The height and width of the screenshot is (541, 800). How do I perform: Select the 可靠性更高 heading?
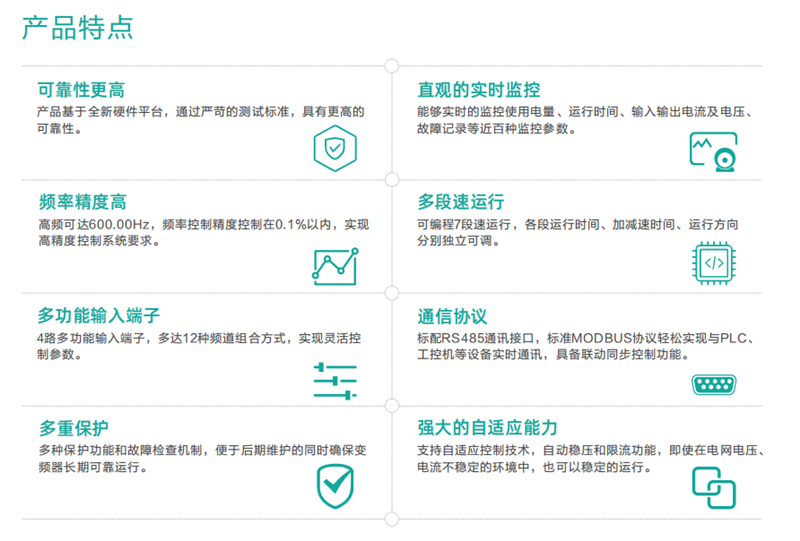click(81, 90)
